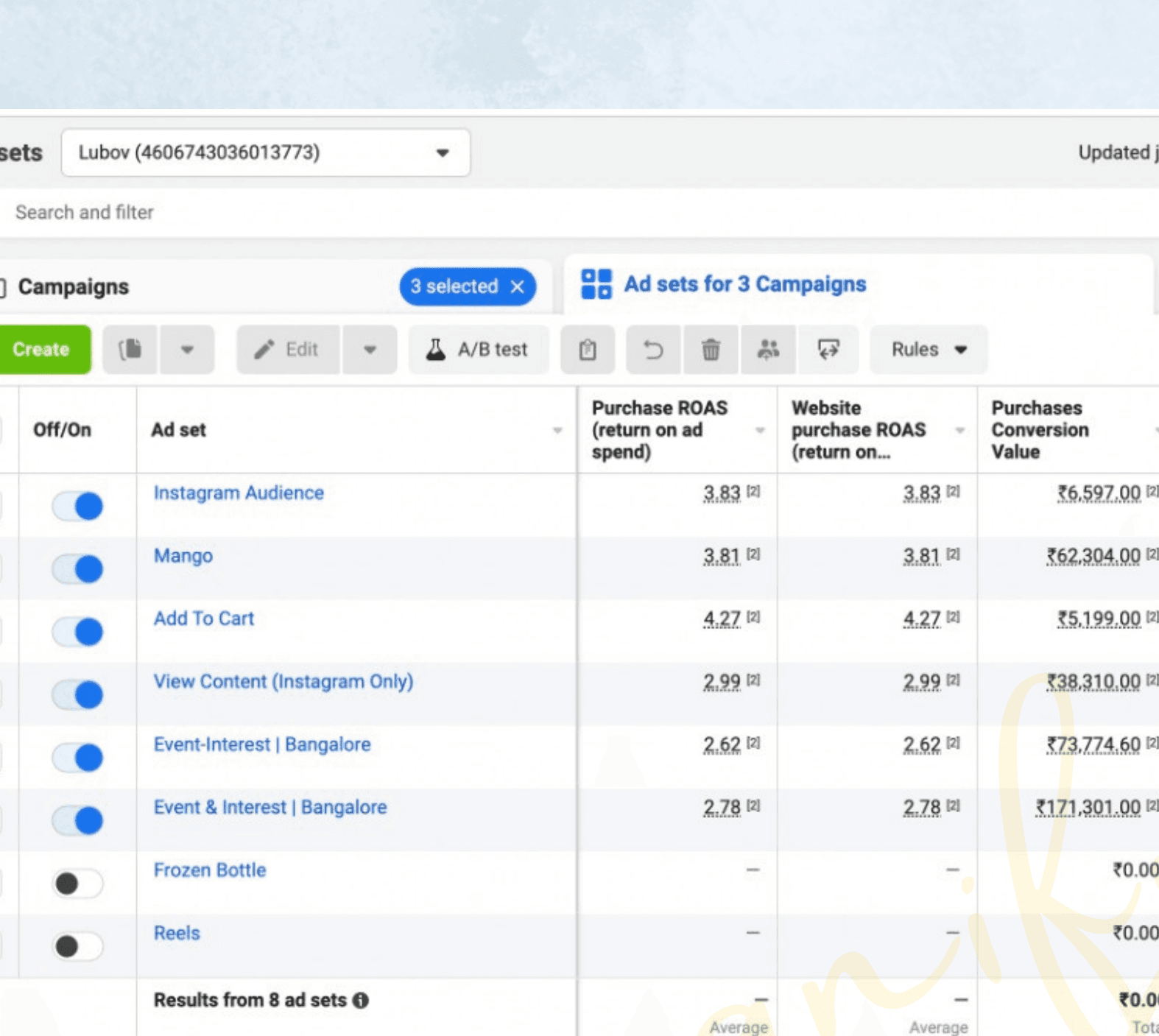
Task: Click Mango's 3.81 Purchase ROAS value
Action: click(722, 556)
